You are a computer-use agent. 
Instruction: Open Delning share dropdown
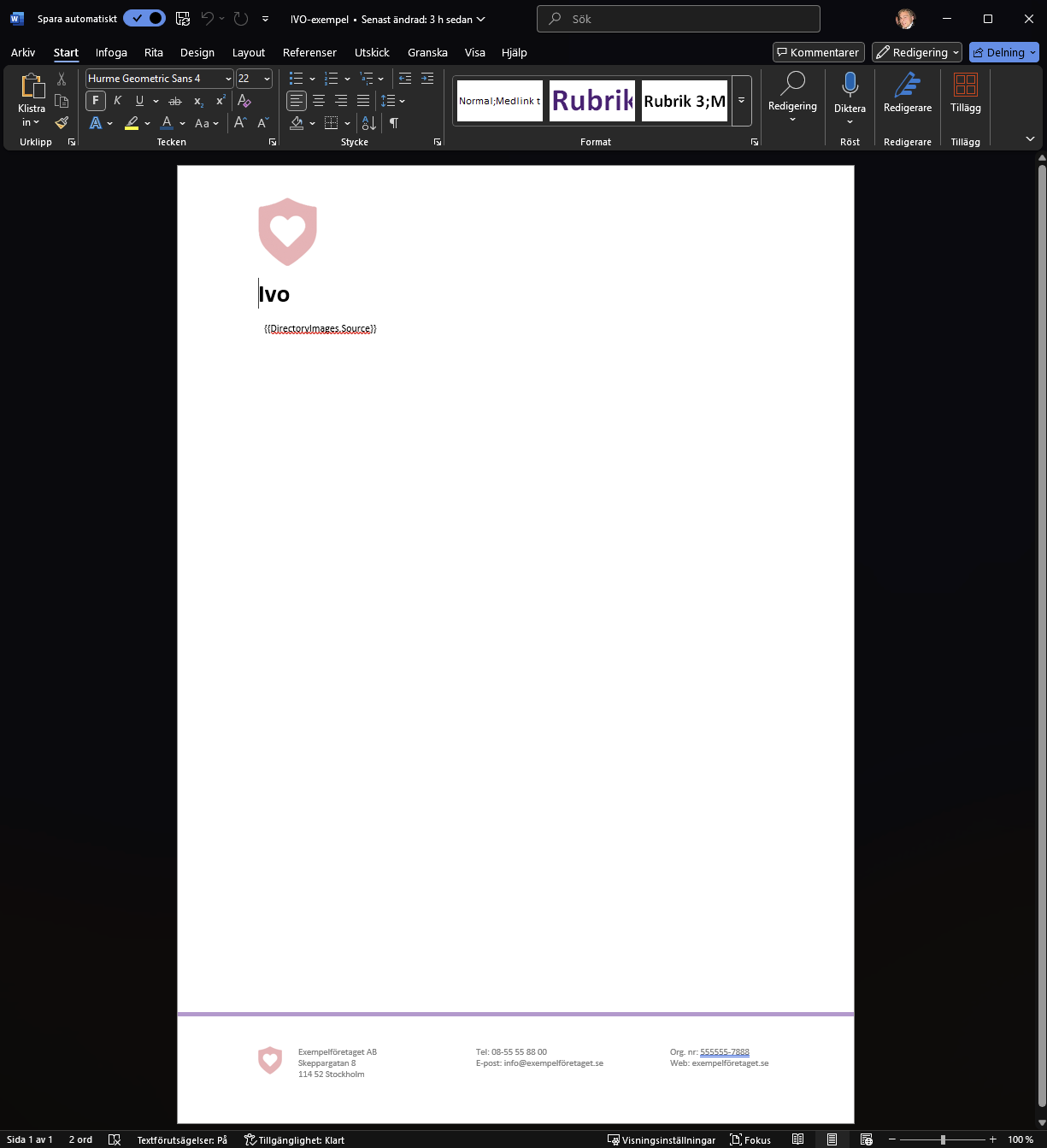(1004, 52)
